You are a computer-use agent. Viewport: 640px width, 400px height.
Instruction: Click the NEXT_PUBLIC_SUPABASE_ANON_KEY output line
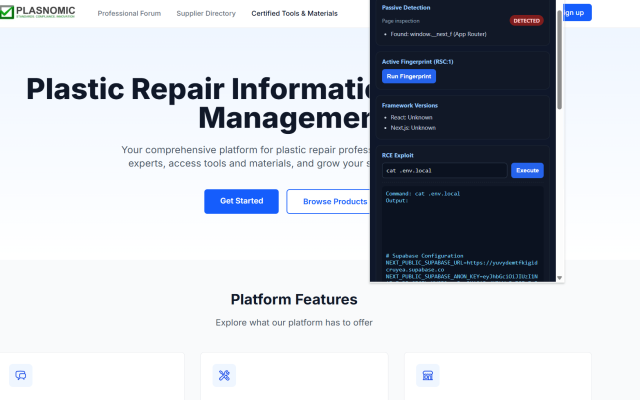[x=462, y=276]
